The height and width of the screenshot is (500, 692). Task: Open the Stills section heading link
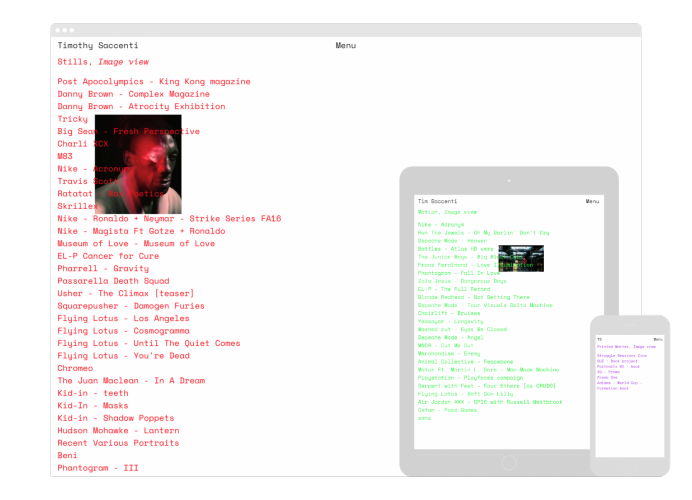[x=72, y=62]
